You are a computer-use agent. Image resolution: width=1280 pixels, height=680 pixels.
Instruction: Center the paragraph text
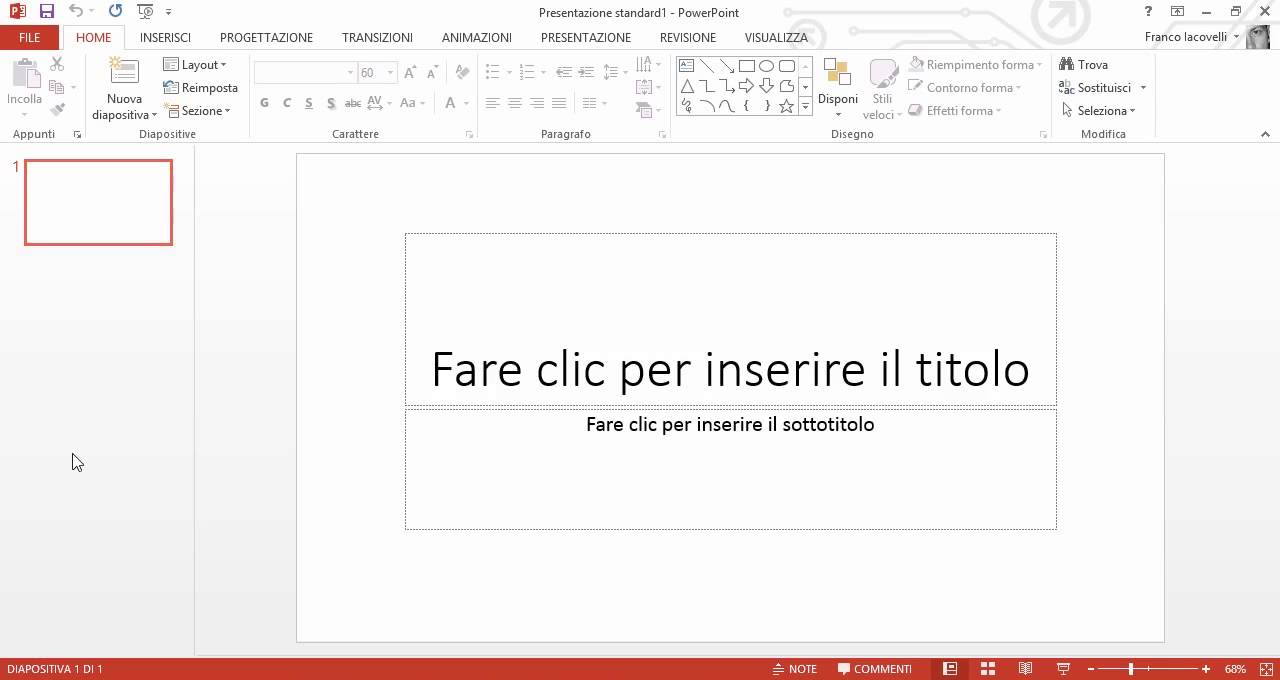click(x=514, y=103)
